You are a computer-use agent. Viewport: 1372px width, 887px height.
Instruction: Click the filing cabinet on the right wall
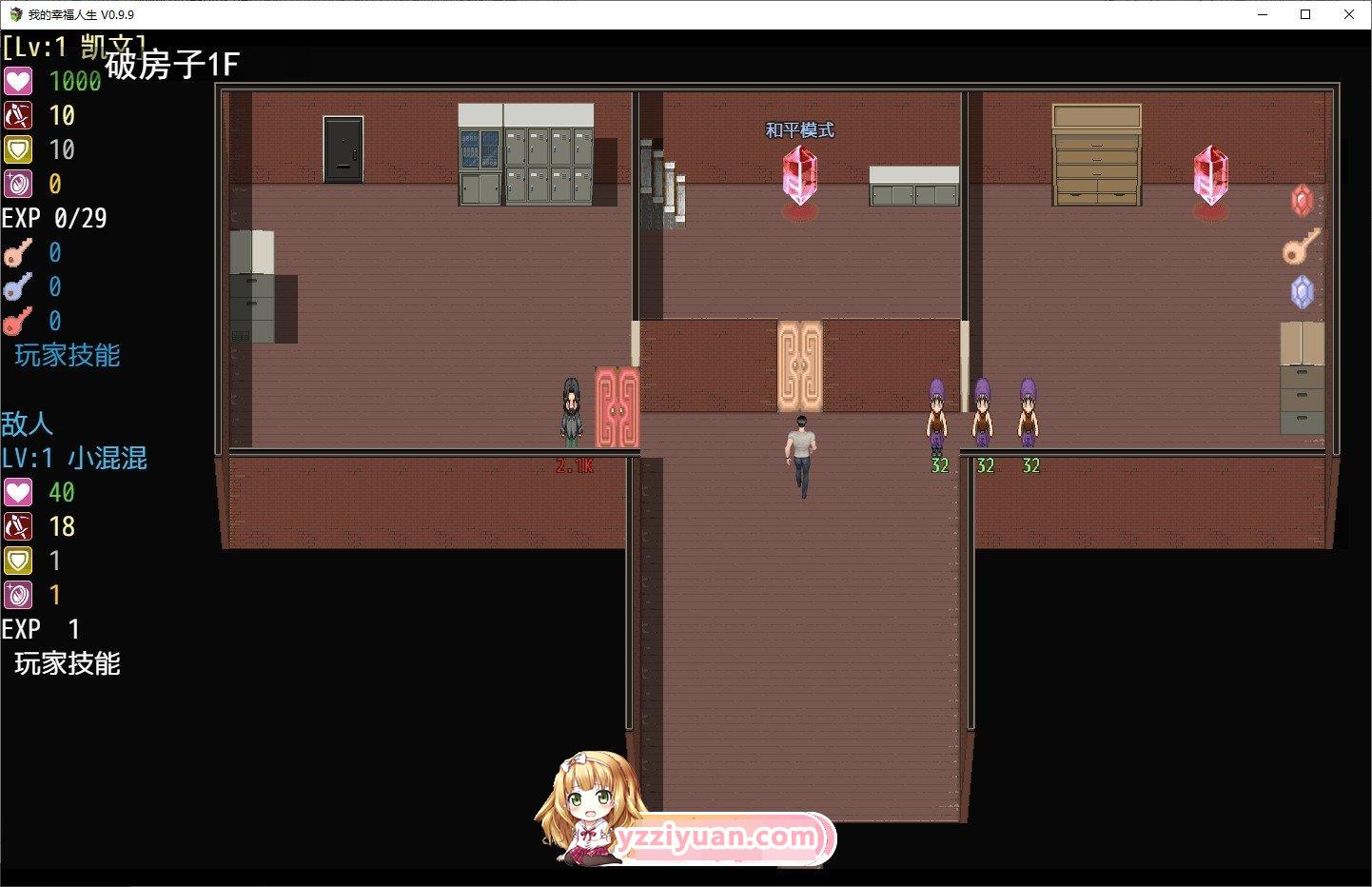[x=1302, y=378]
